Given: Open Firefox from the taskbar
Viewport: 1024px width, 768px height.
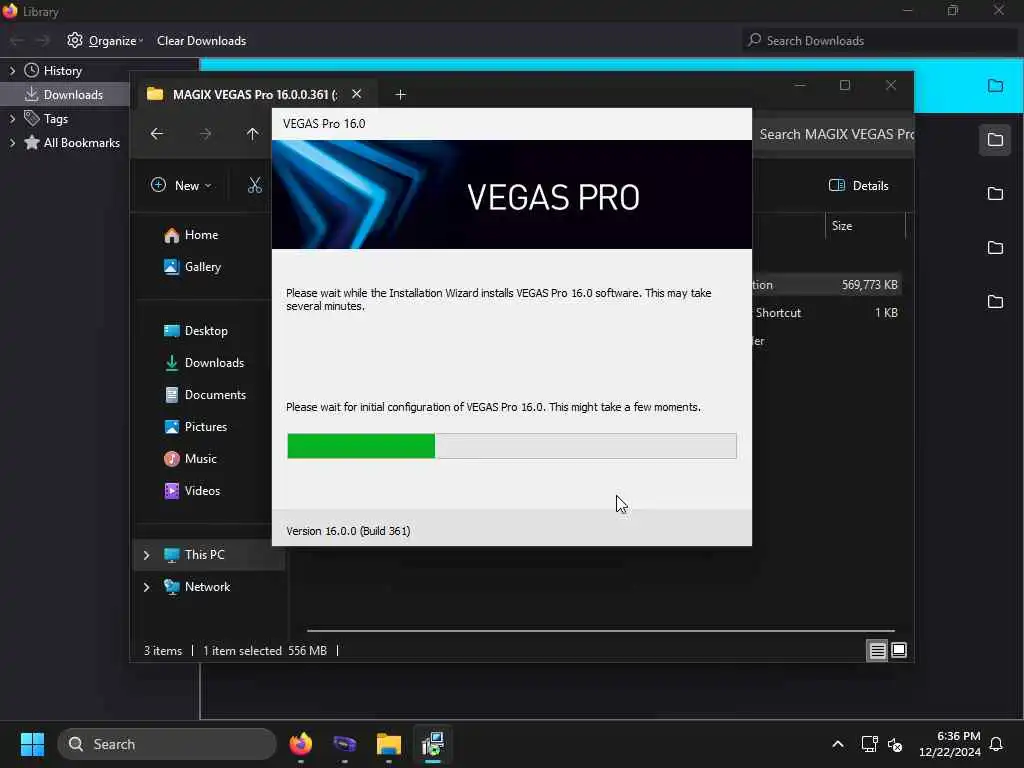Looking at the screenshot, I should 300,744.
